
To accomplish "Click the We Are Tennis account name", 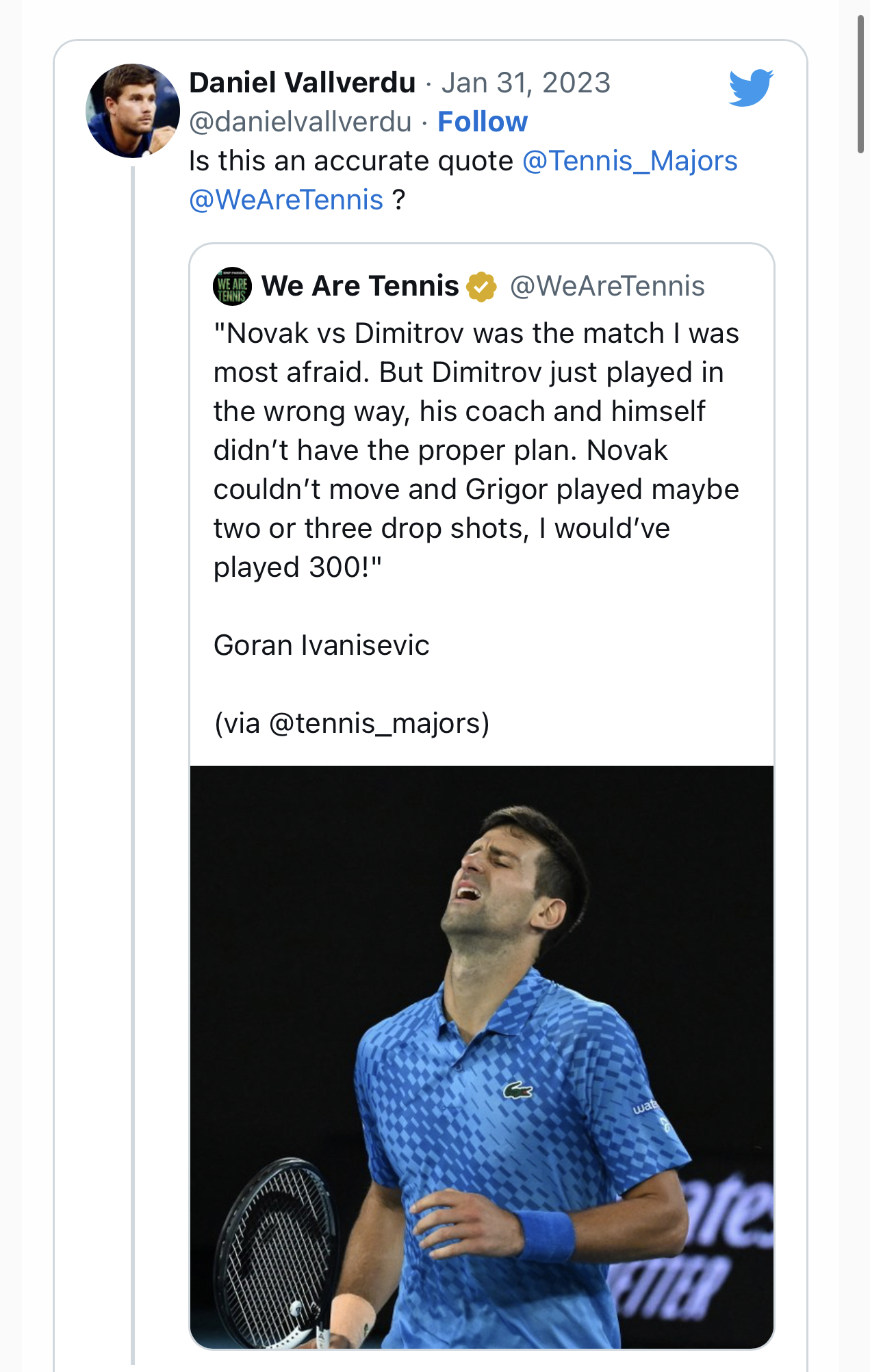I will point(360,286).
